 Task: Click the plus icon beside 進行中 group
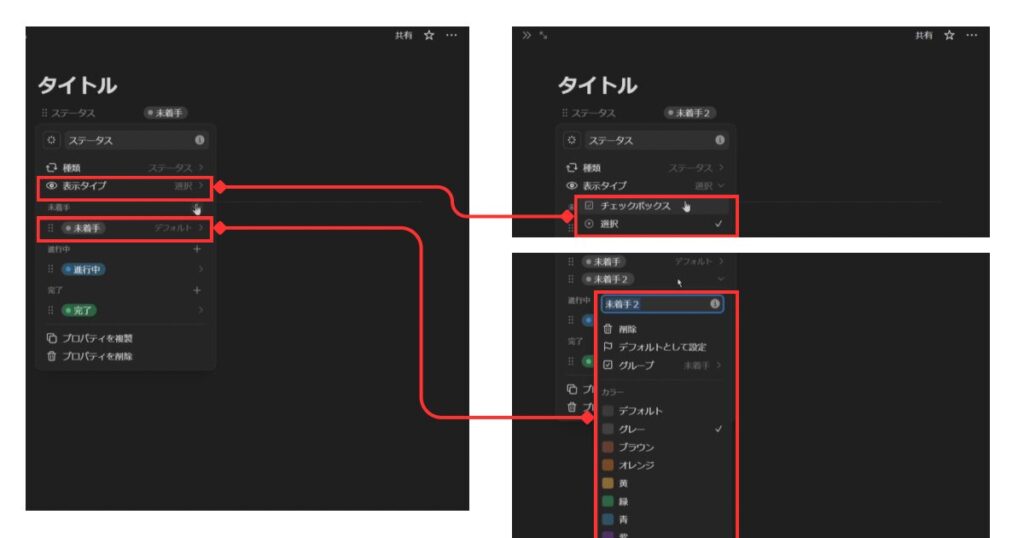197,249
